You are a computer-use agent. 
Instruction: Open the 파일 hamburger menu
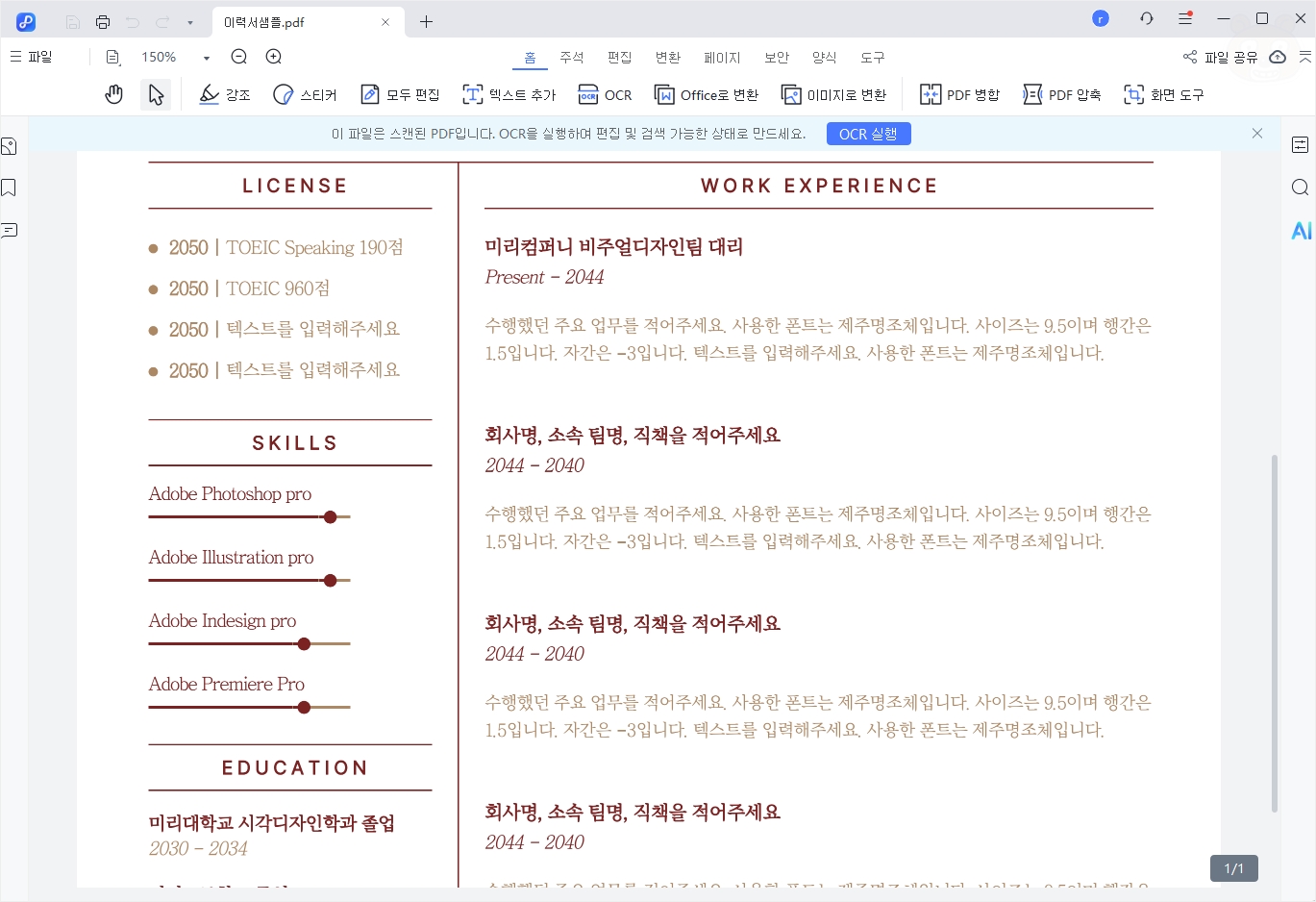[x=31, y=57]
